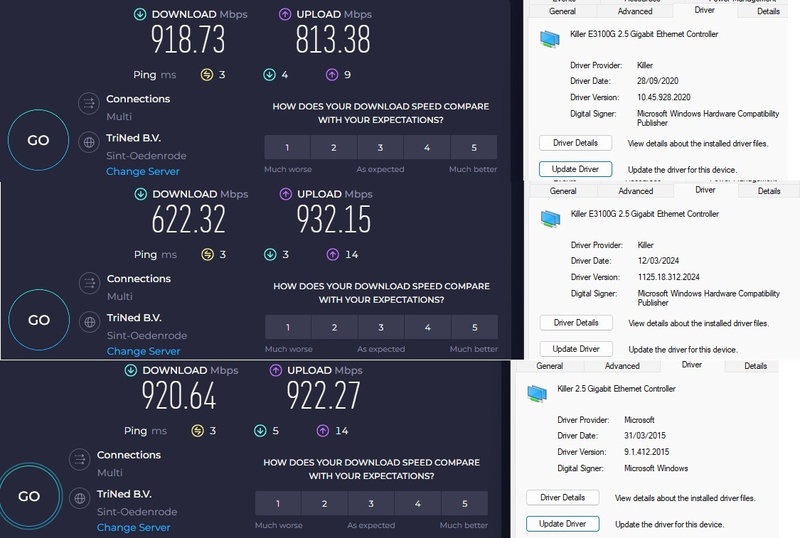Open Advanced tab in 12/03/2024 driver dialog

(636, 191)
